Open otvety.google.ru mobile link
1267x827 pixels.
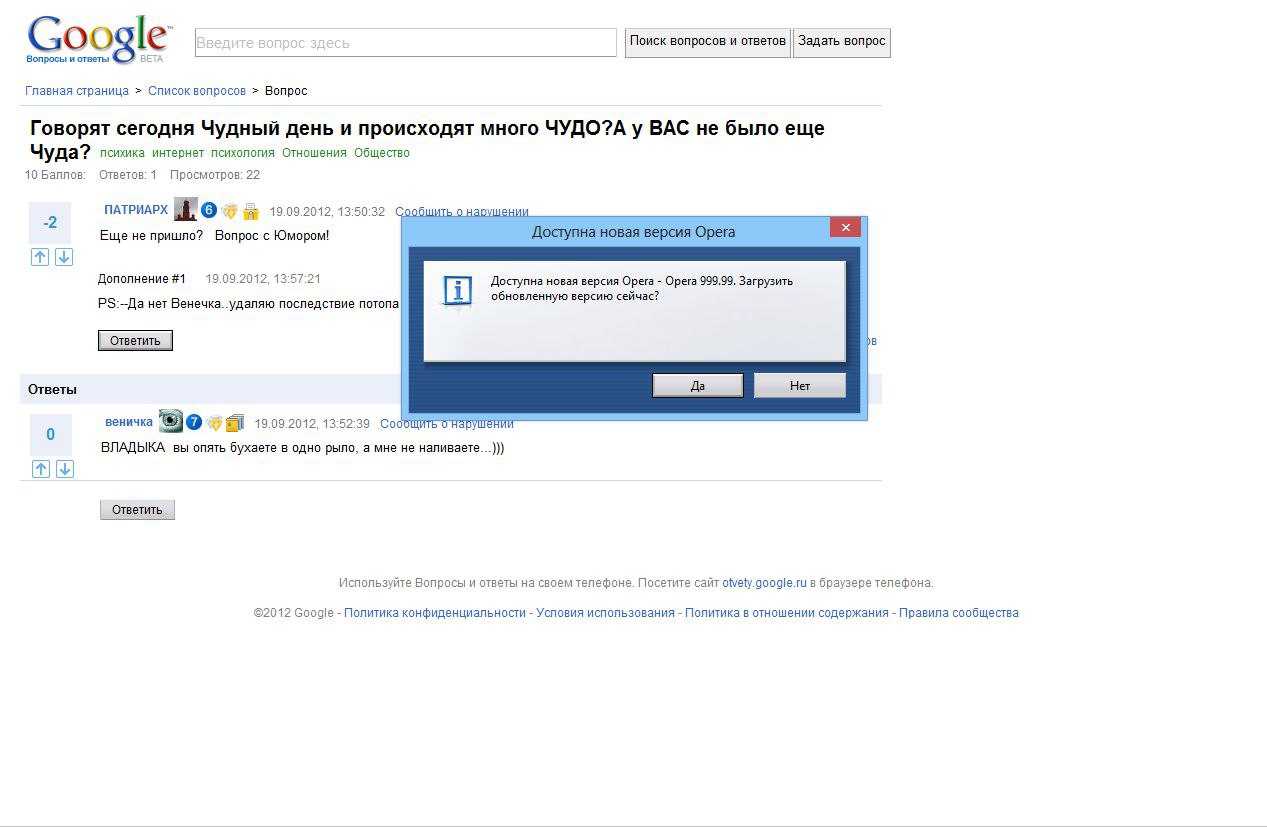(x=764, y=583)
